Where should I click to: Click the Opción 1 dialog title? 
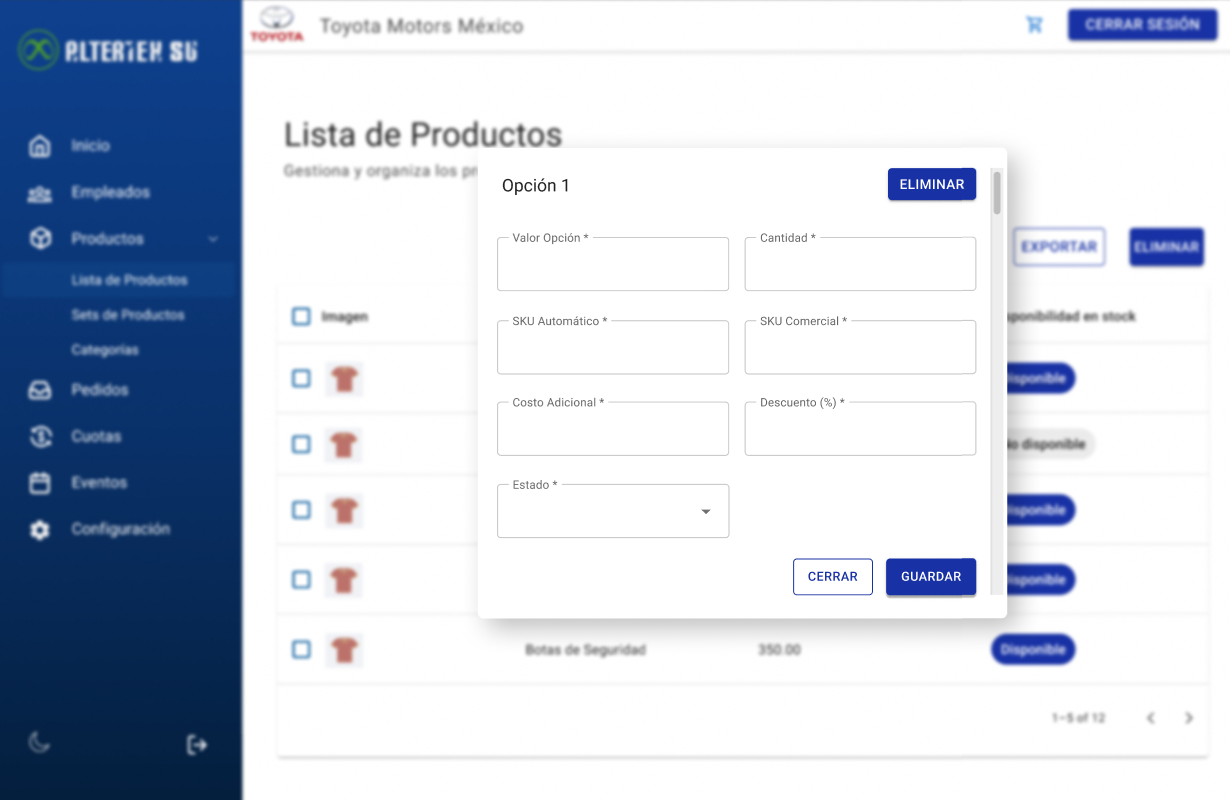click(x=536, y=185)
